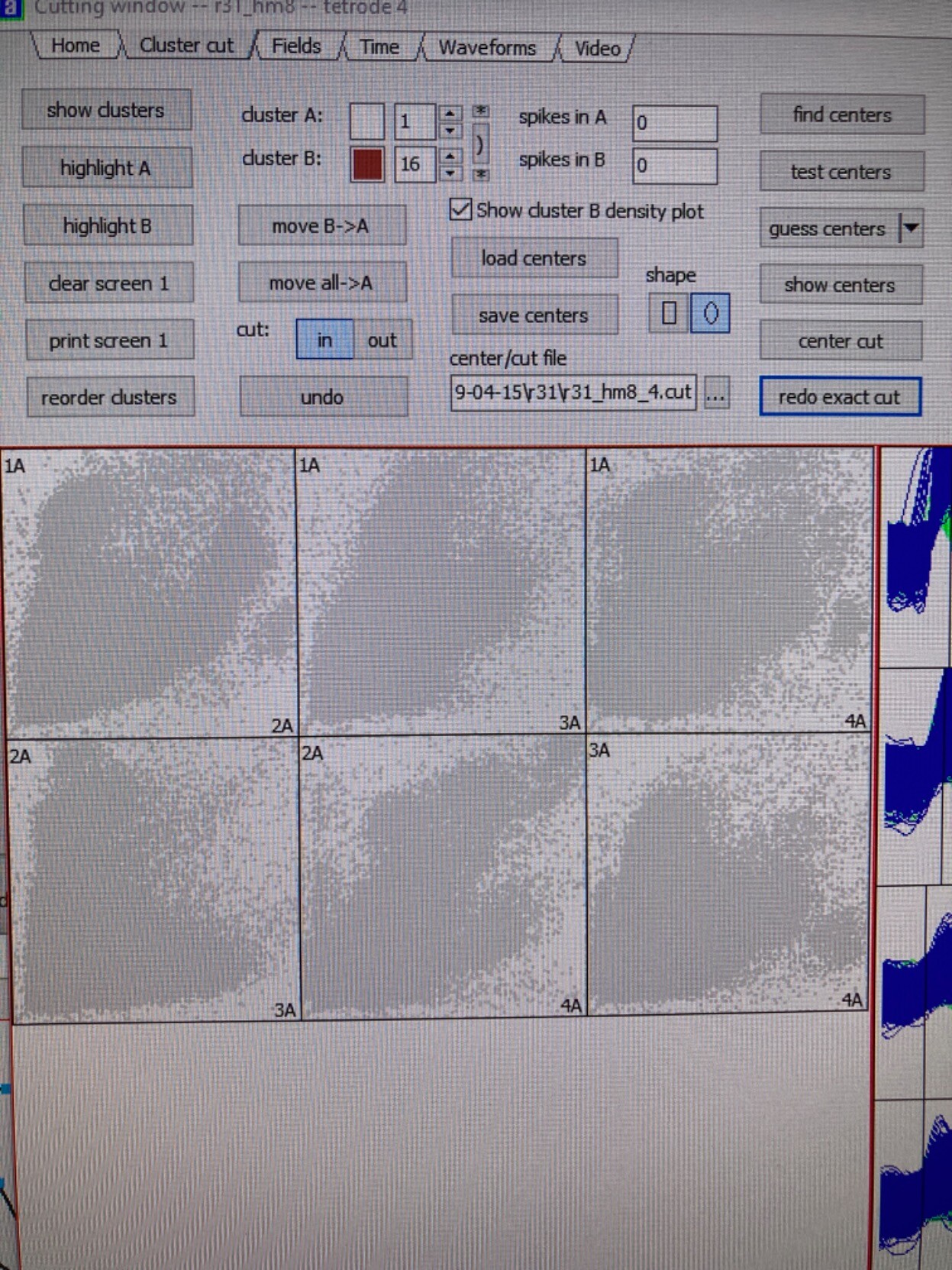The width and height of the screenshot is (952, 1270).
Task: Switch to the Waveforms tab
Action: 487,48
